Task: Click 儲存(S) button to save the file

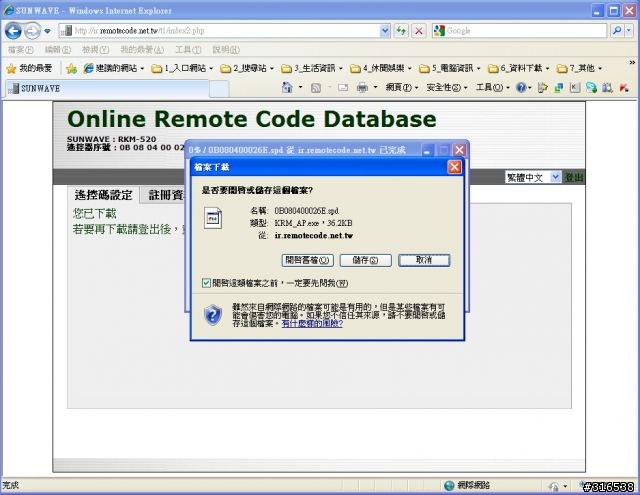Action: point(366,260)
